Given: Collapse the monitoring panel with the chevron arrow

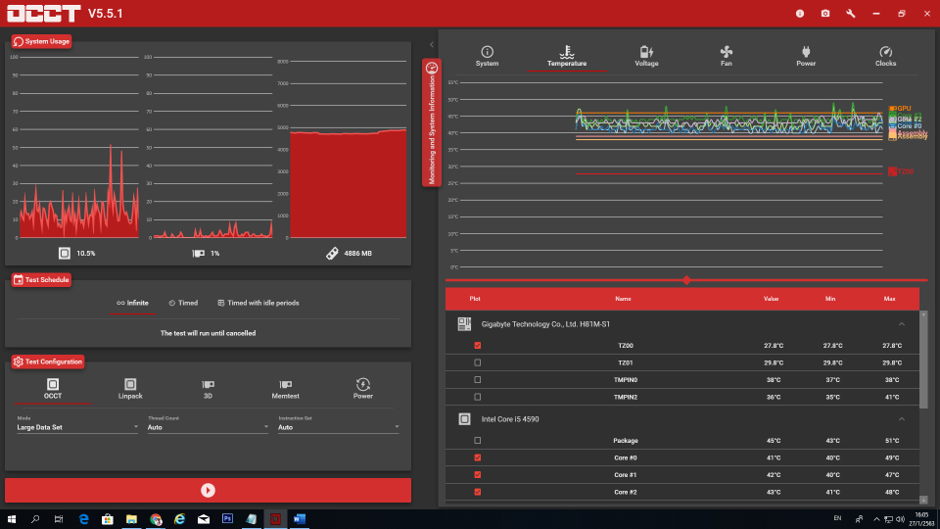Looking at the screenshot, I should [x=432, y=44].
